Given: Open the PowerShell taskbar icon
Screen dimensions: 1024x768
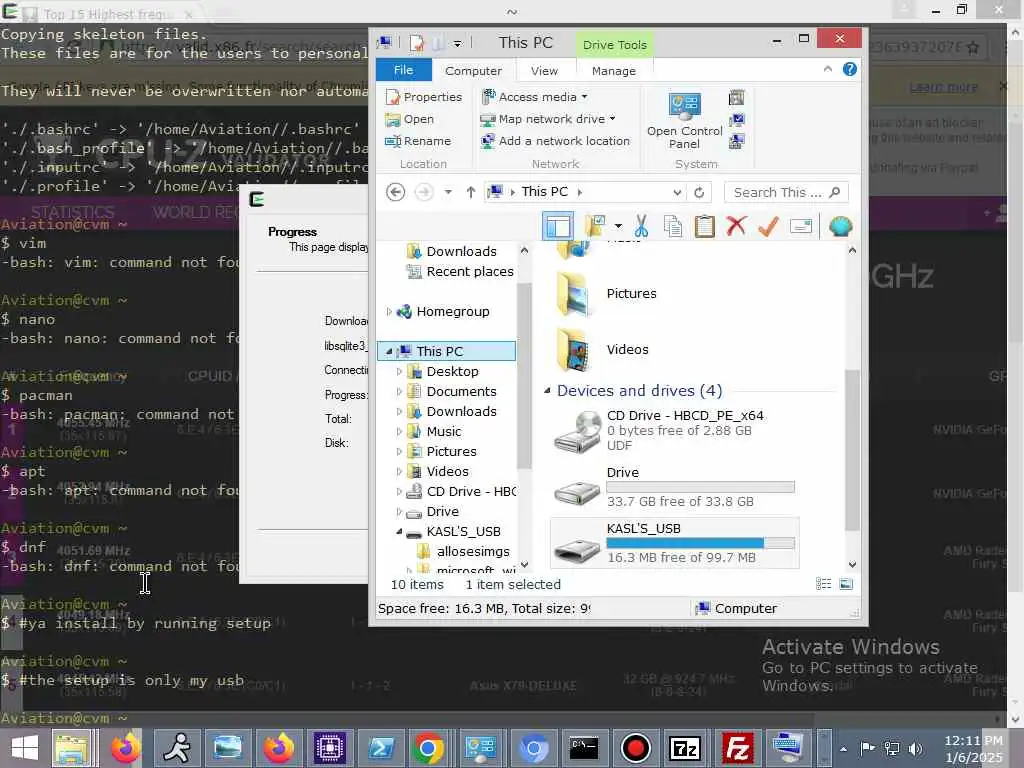Looking at the screenshot, I should pyautogui.click(x=381, y=748).
